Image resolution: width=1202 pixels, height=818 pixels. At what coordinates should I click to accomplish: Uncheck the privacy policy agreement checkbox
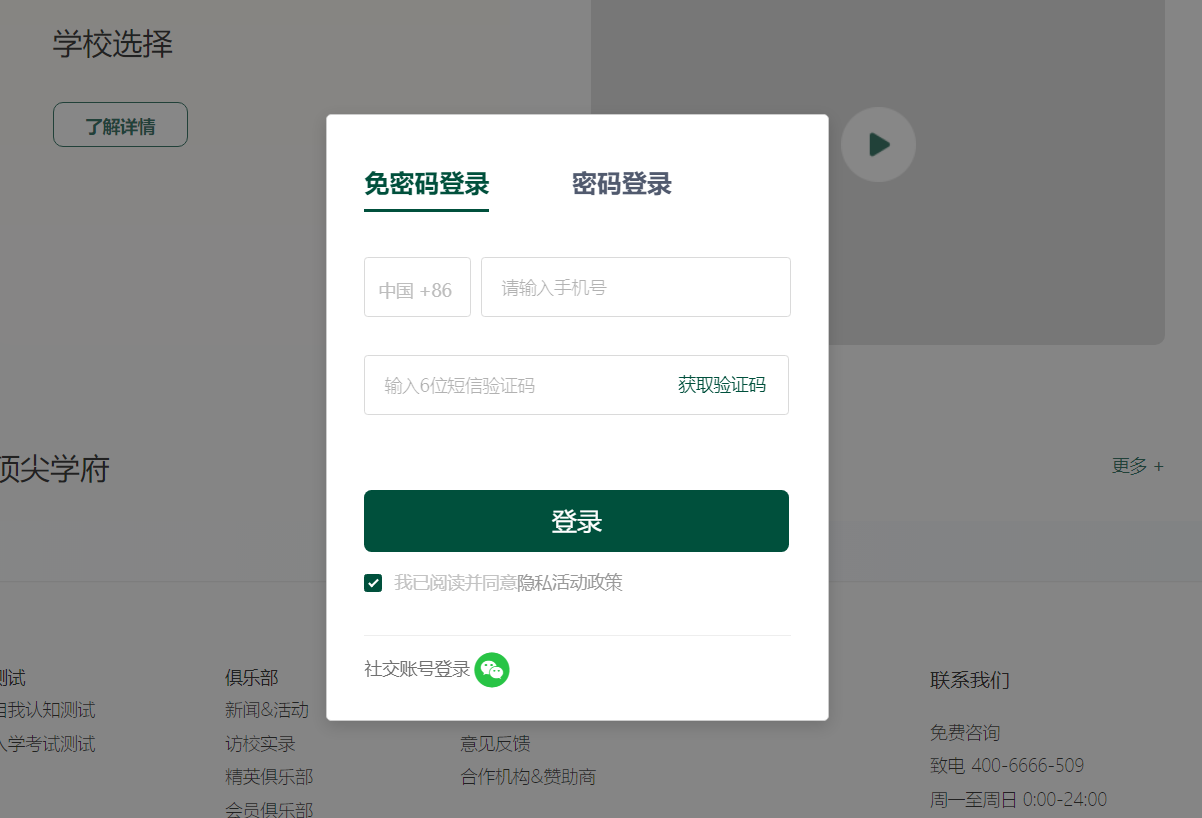[373, 583]
